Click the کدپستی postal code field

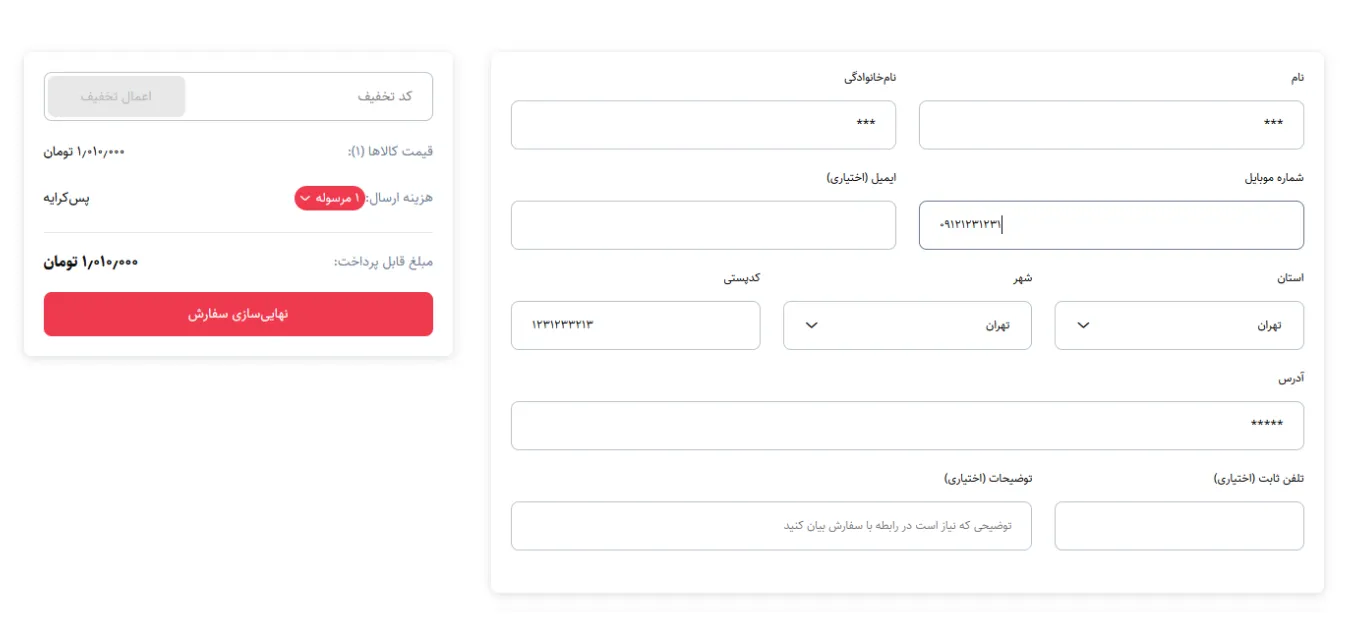point(635,325)
